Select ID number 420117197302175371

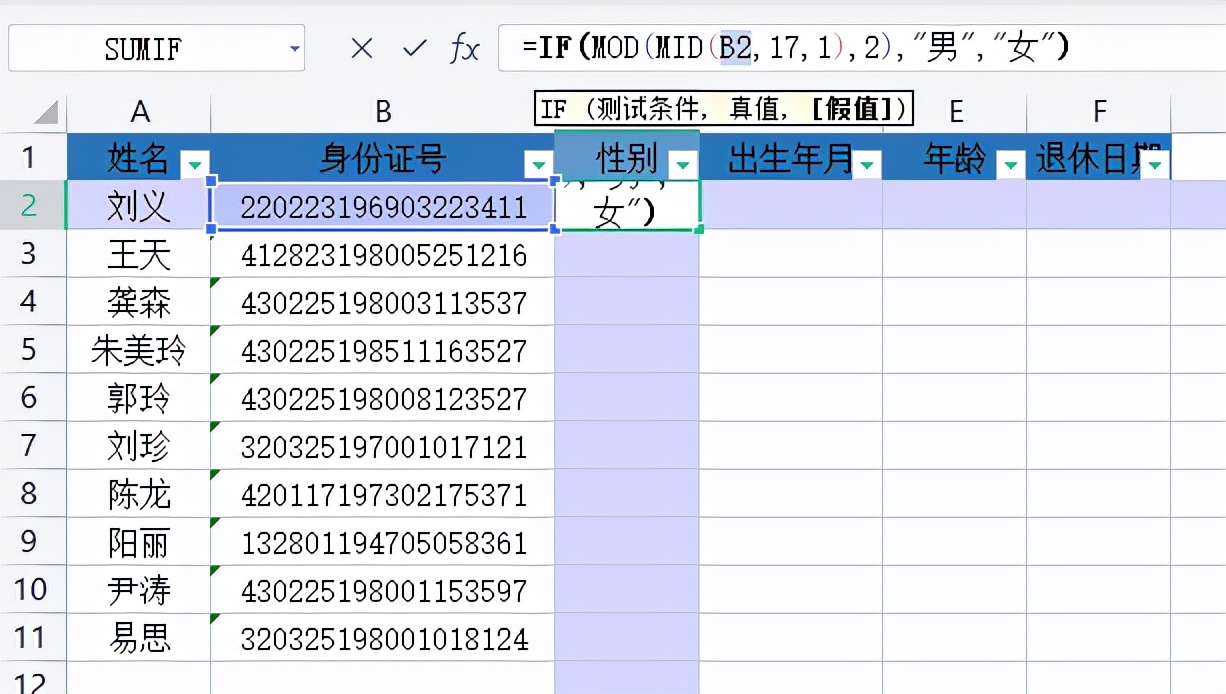pos(383,494)
